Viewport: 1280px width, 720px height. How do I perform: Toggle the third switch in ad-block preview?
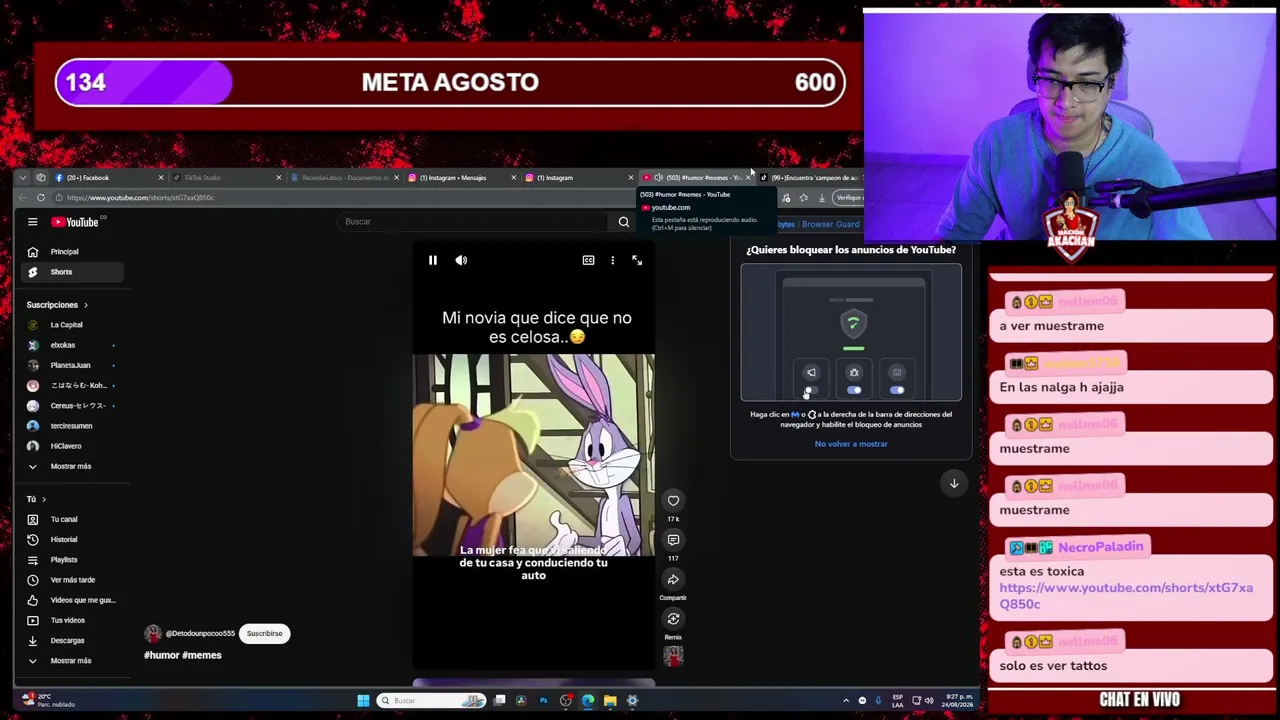[897, 390]
